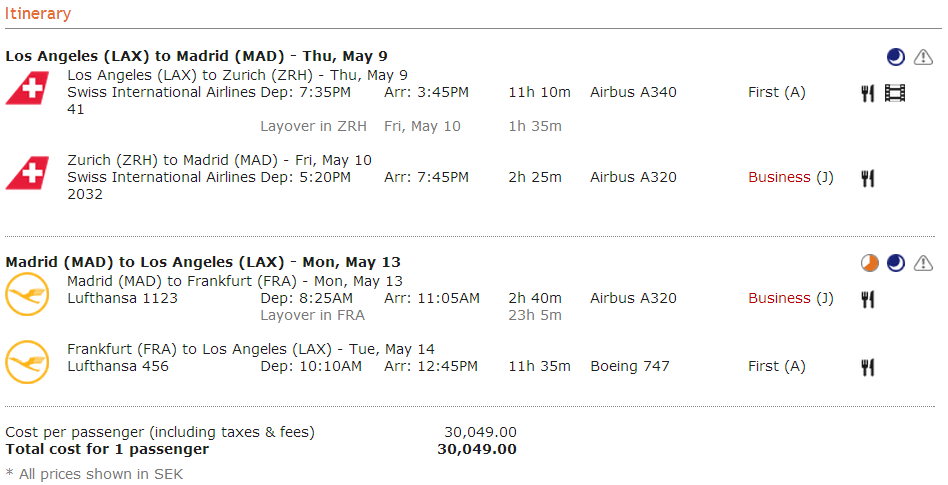The height and width of the screenshot is (485, 948).
Task: Click the Los Angeles to Madrid trip header
Action: point(196,56)
